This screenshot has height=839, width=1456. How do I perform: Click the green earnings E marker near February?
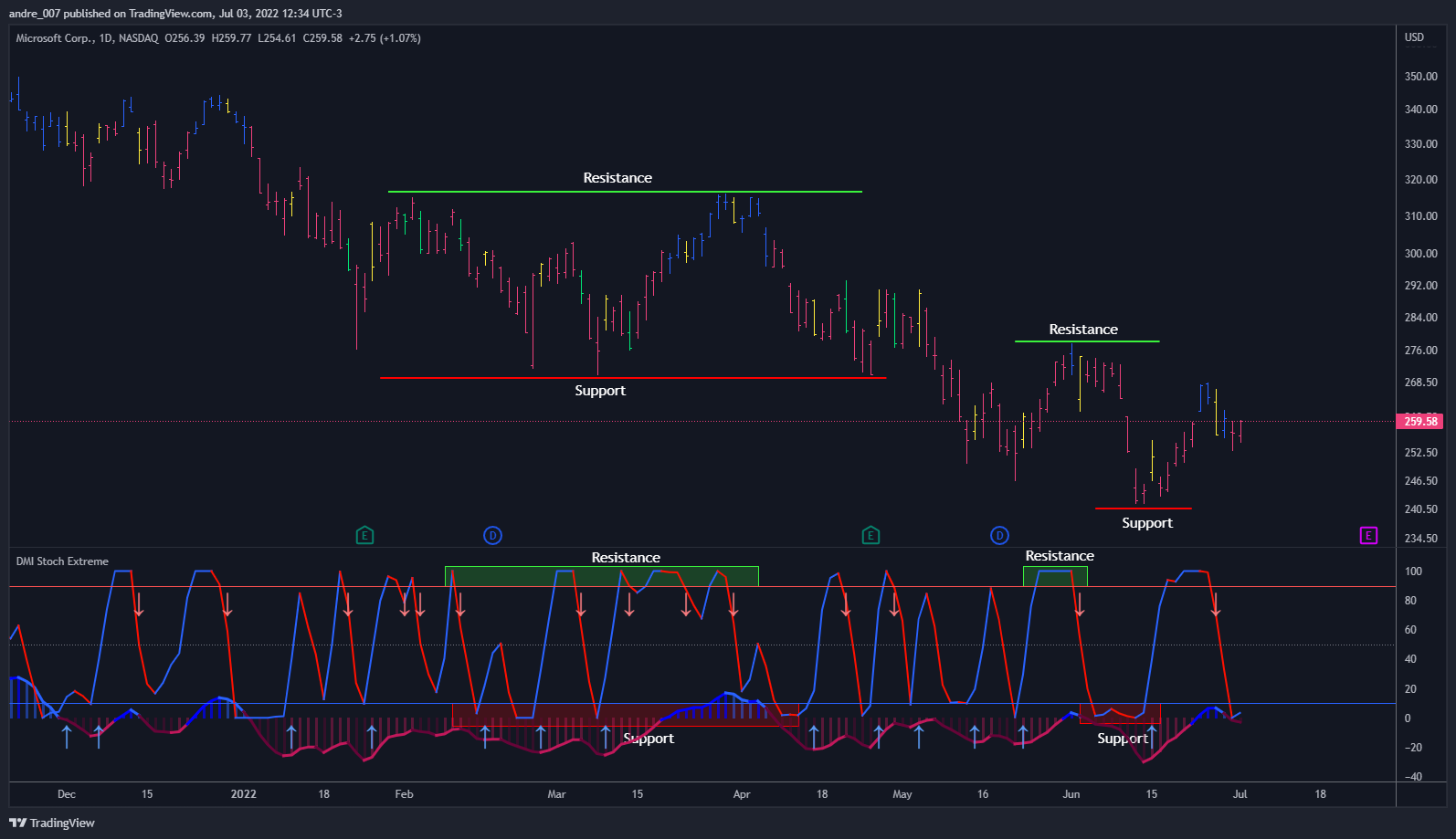[x=364, y=536]
